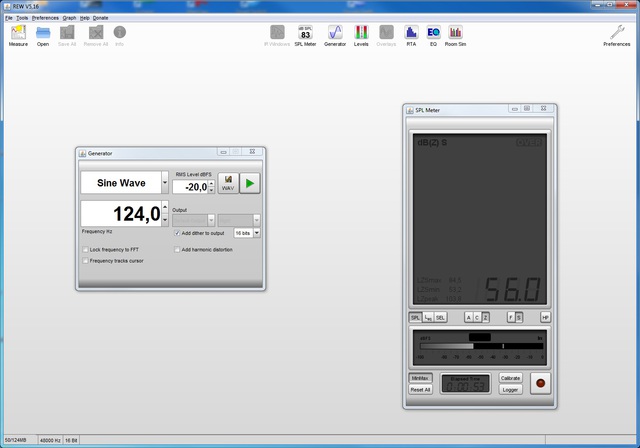Open the Levels tool in the toolbar
640x448 pixels.
[x=361, y=36]
